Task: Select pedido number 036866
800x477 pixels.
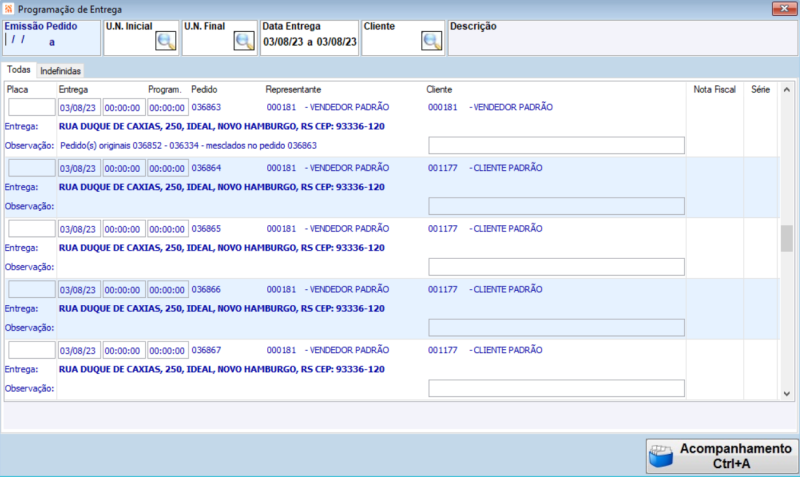Action: click(x=206, y=289)
